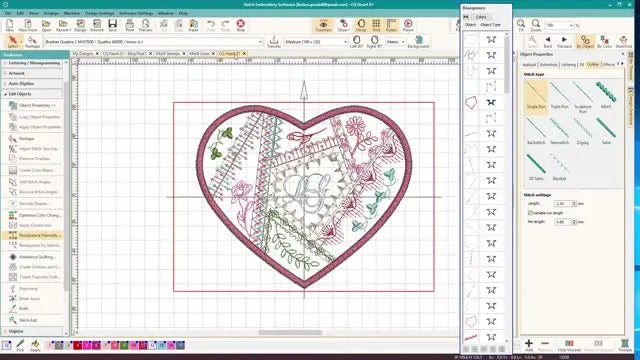640x360 pixels.
Task: Print the design with Print icon
Action: pos(129,25)
